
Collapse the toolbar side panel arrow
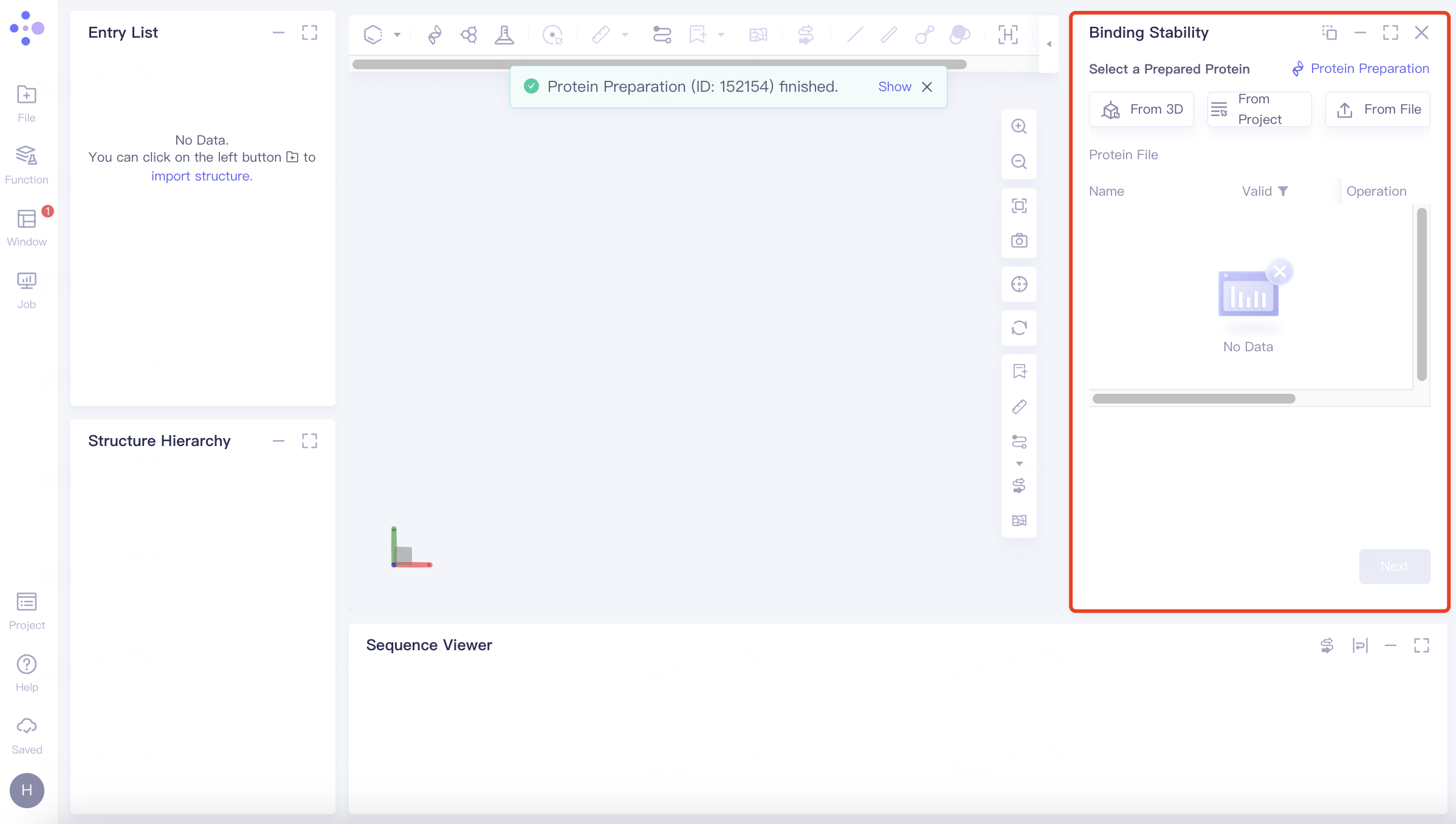coord(1049,44)
